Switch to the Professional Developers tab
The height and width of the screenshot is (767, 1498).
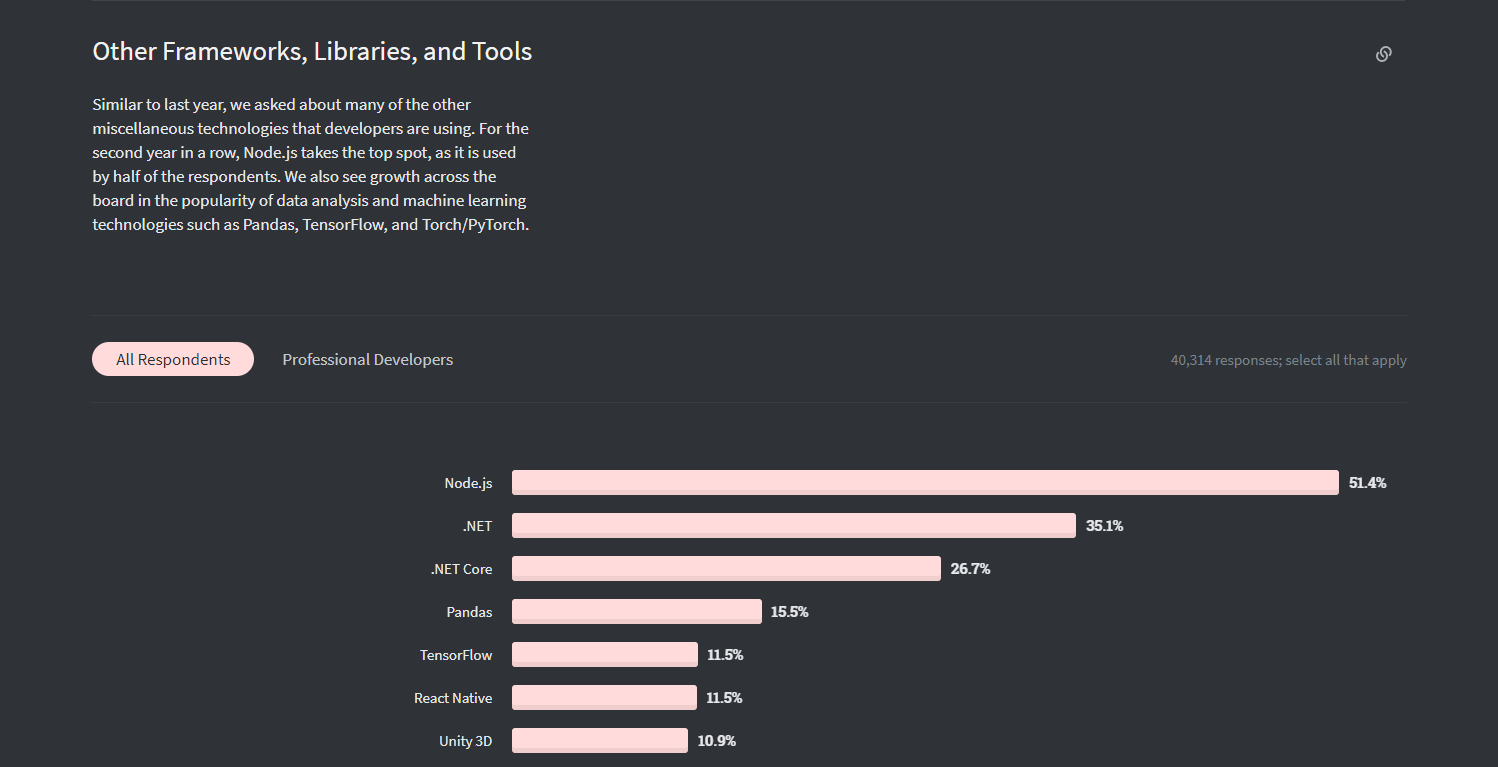pyautogui.click(x=367, y=359)
